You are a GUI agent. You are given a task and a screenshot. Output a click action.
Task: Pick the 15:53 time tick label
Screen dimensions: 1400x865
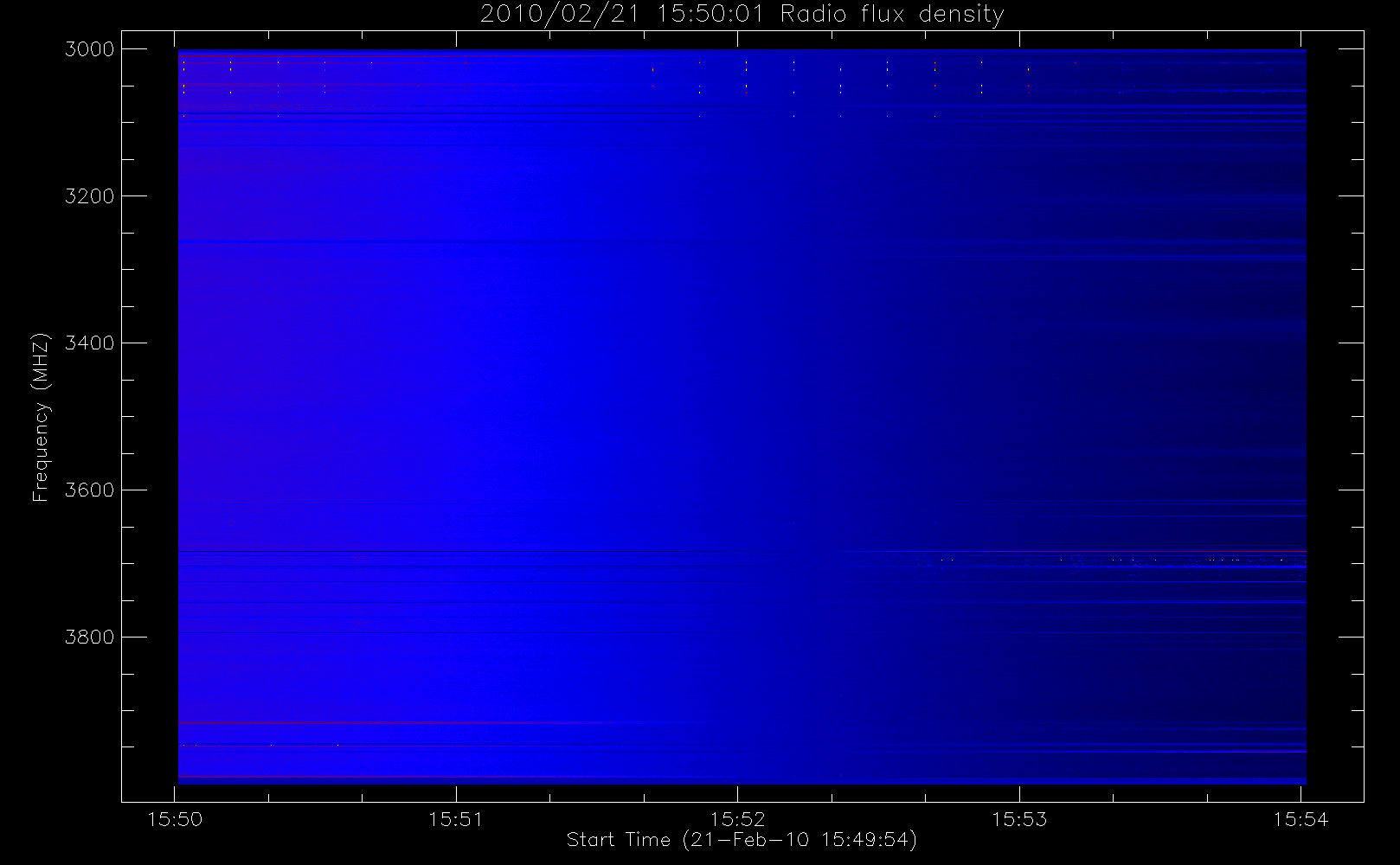point(1019,819)
